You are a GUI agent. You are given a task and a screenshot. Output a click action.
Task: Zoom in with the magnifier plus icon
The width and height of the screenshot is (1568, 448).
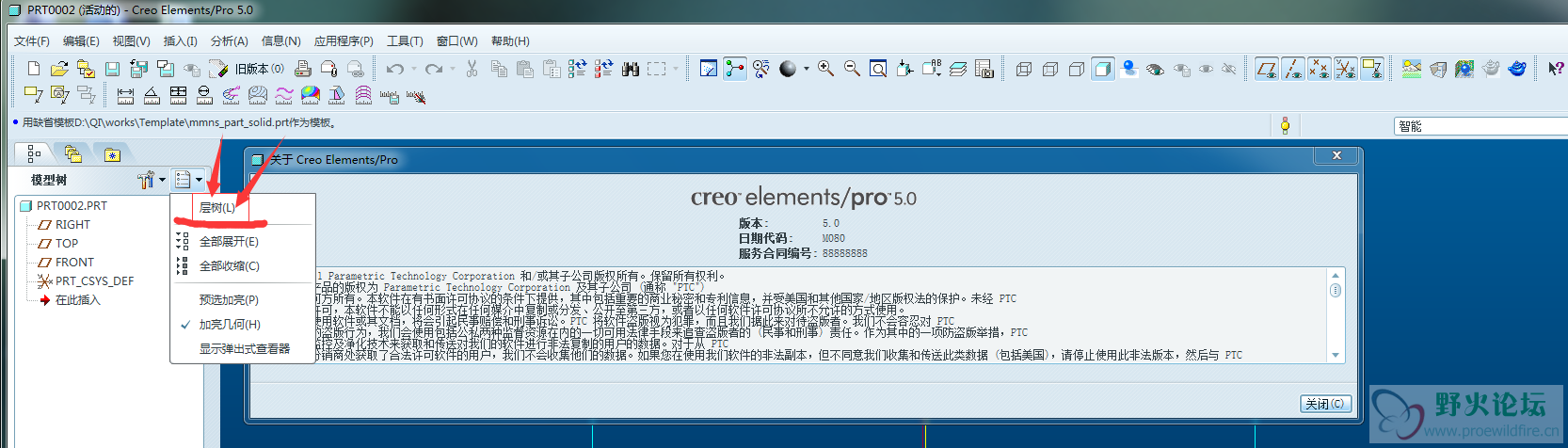coord(825,69)
